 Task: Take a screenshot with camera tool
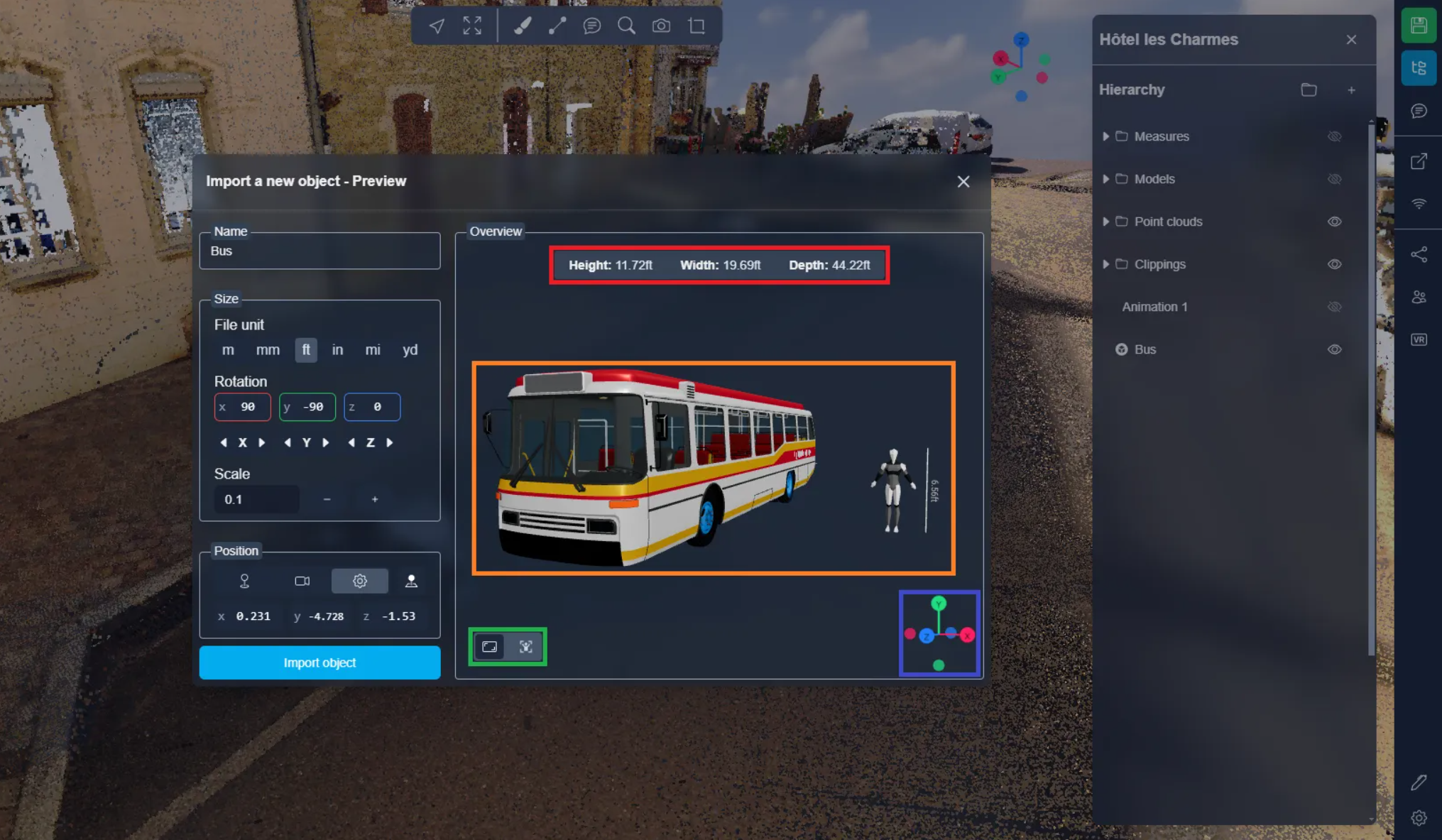(x=661, y=26)
